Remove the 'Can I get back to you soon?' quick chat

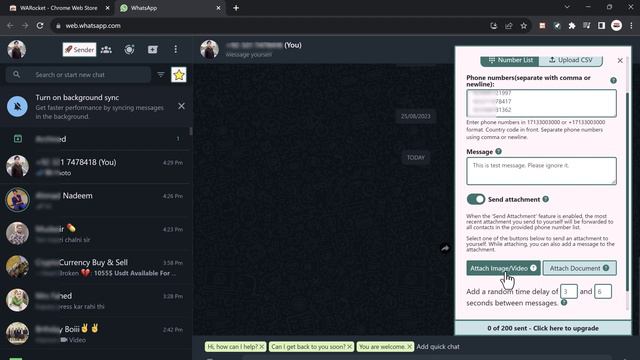point(350,347)
